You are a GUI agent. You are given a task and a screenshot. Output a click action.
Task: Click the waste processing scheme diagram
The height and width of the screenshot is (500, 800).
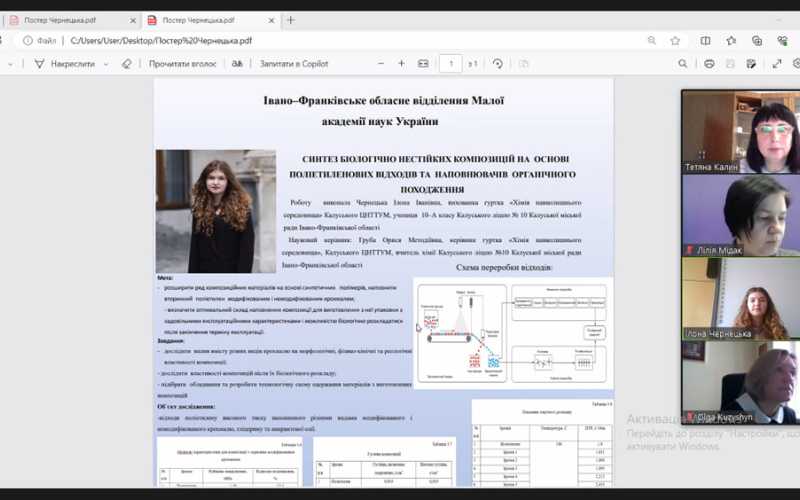coord(513,333)
